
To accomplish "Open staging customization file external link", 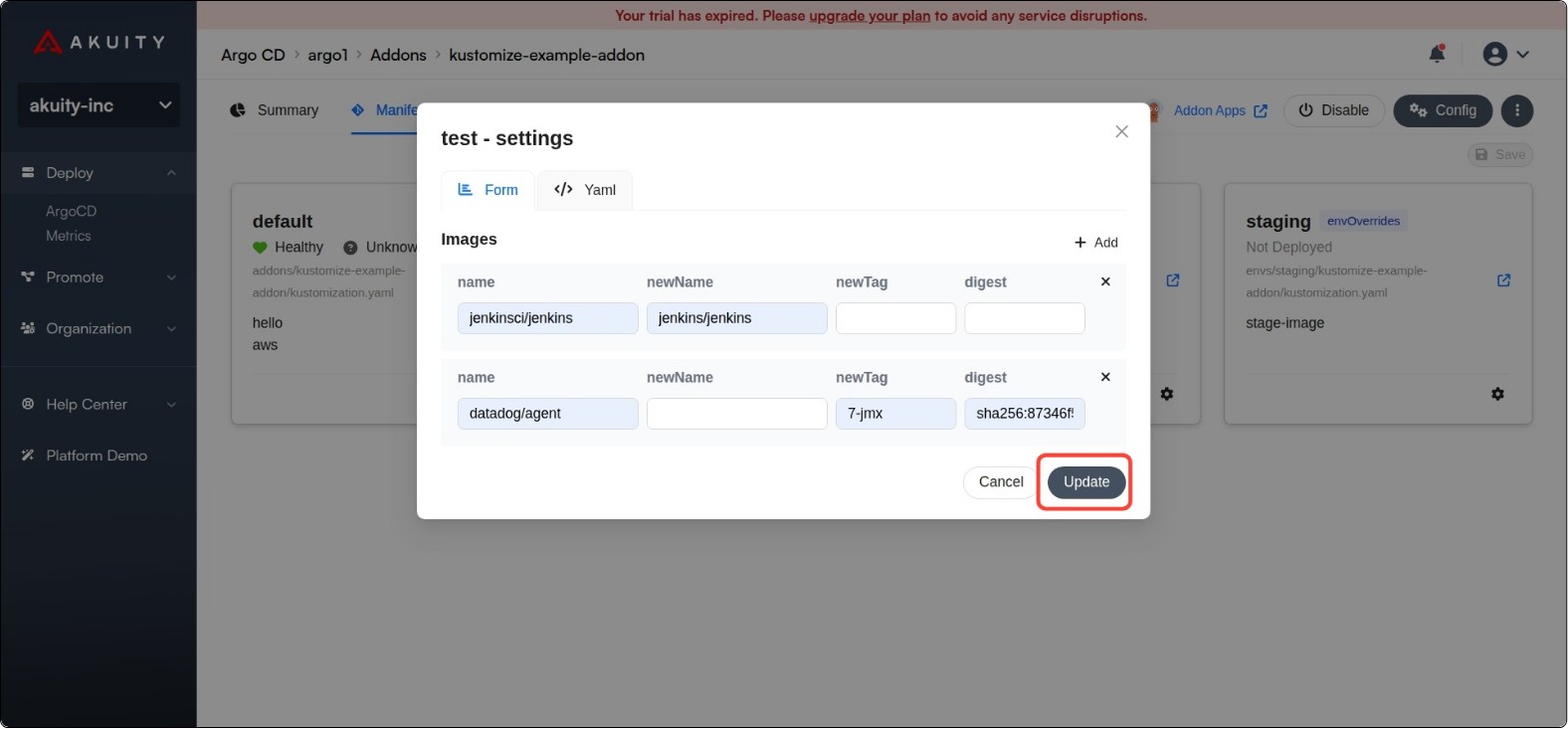I will tap(1503, 281).
